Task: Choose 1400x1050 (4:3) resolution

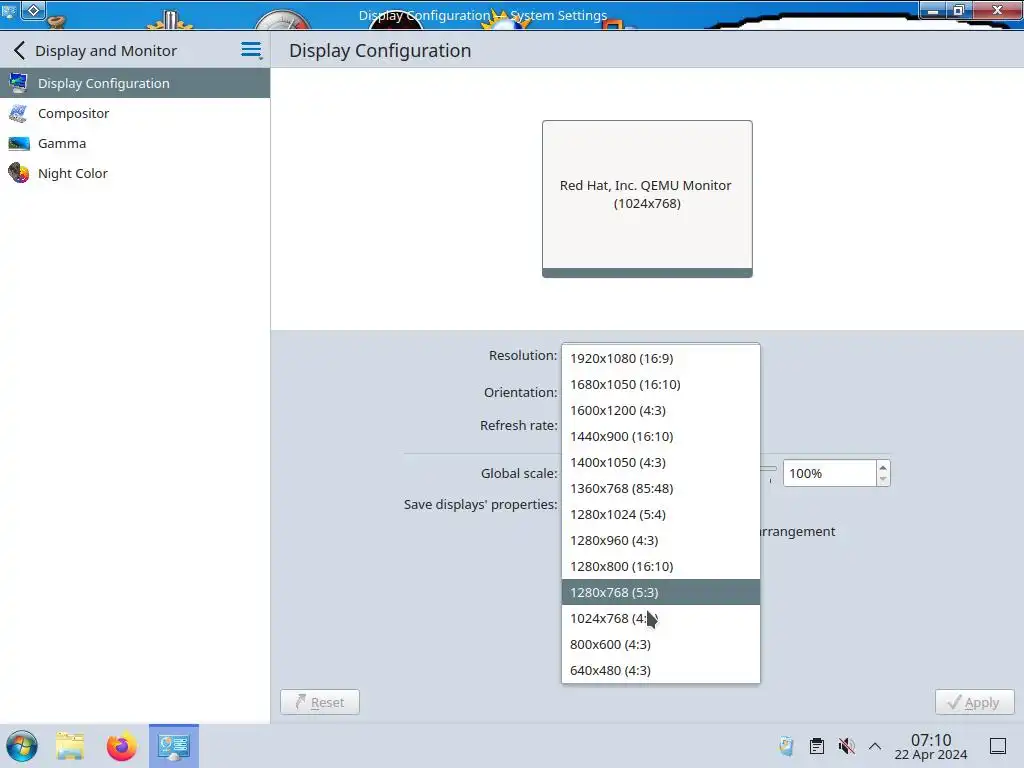Action: 660,462
